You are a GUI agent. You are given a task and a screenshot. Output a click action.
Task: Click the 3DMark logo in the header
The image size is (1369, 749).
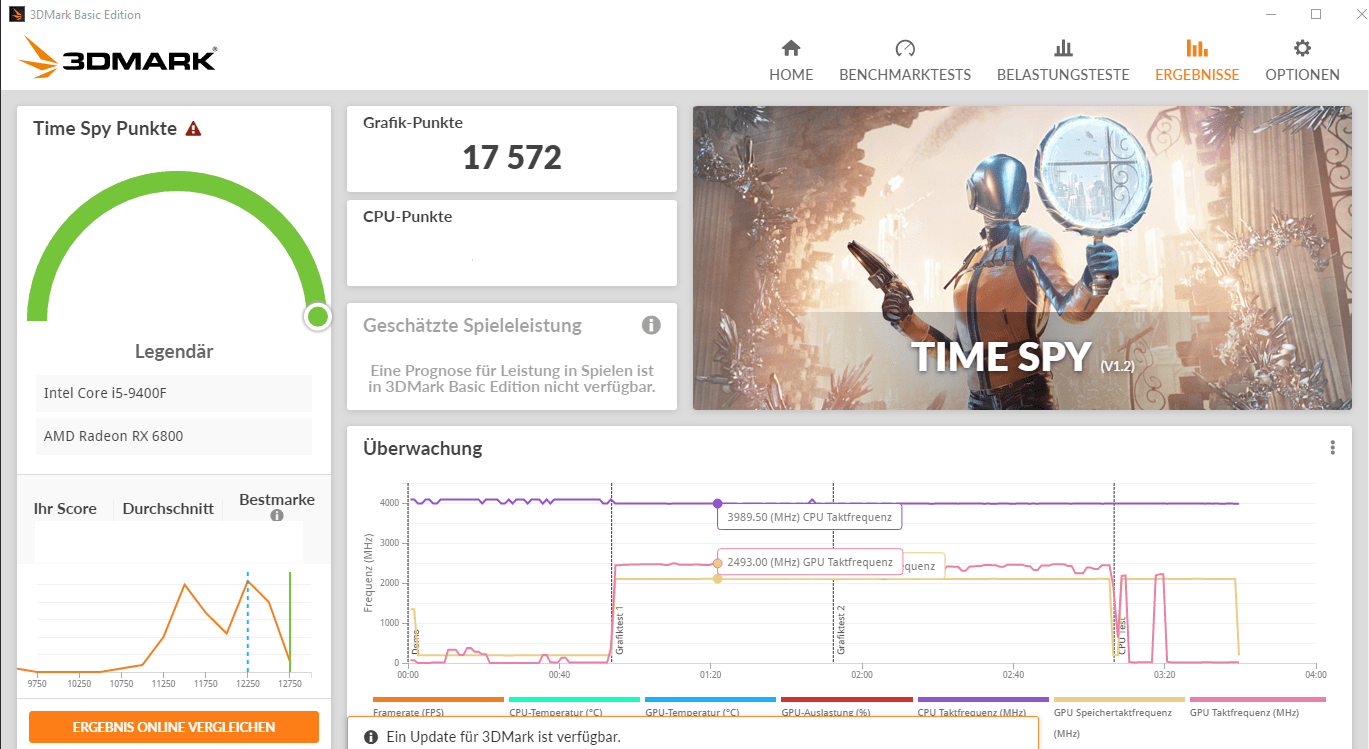(x=118, y=57)
